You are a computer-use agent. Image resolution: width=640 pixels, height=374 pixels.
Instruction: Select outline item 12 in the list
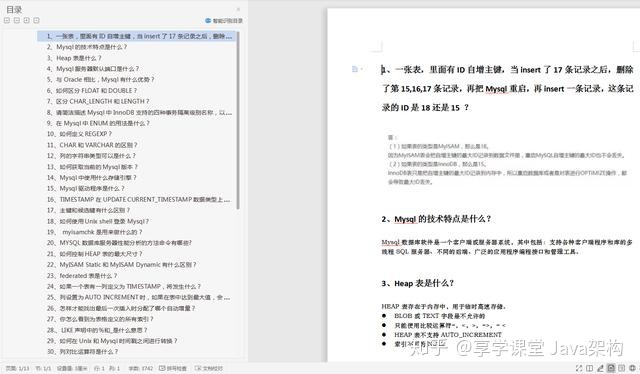[x=91, y=156]
